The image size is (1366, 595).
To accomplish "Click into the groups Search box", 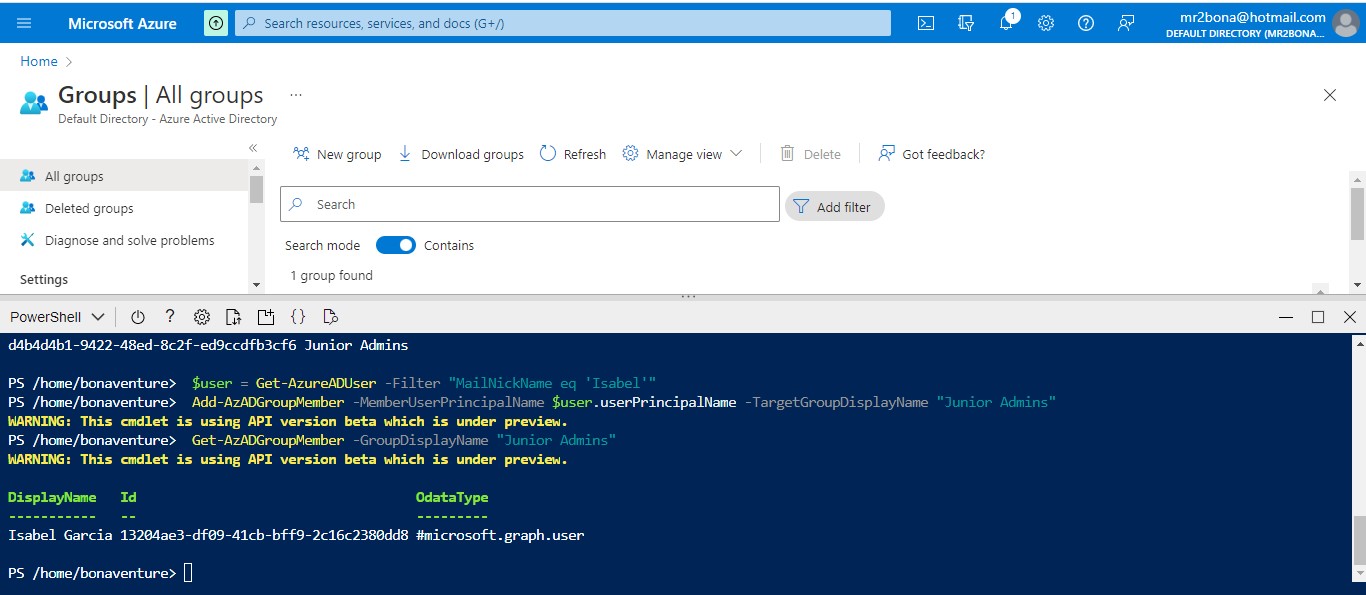I will point(530,204).
